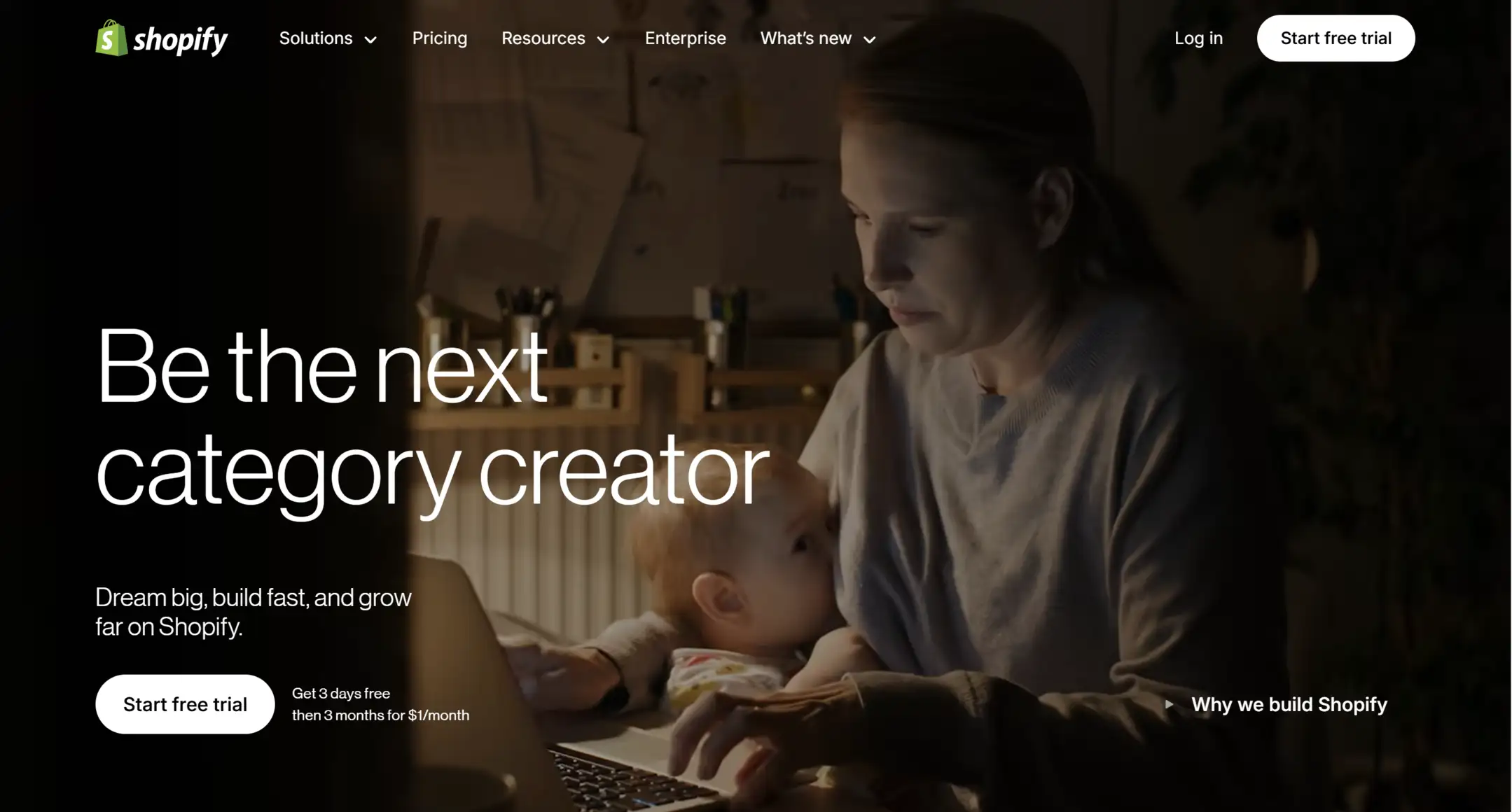Image resolution: width=1512 pixels, height=812 pixels.
Task: Click the Solutions dropdown chevron icon
Action: point(371,39)
